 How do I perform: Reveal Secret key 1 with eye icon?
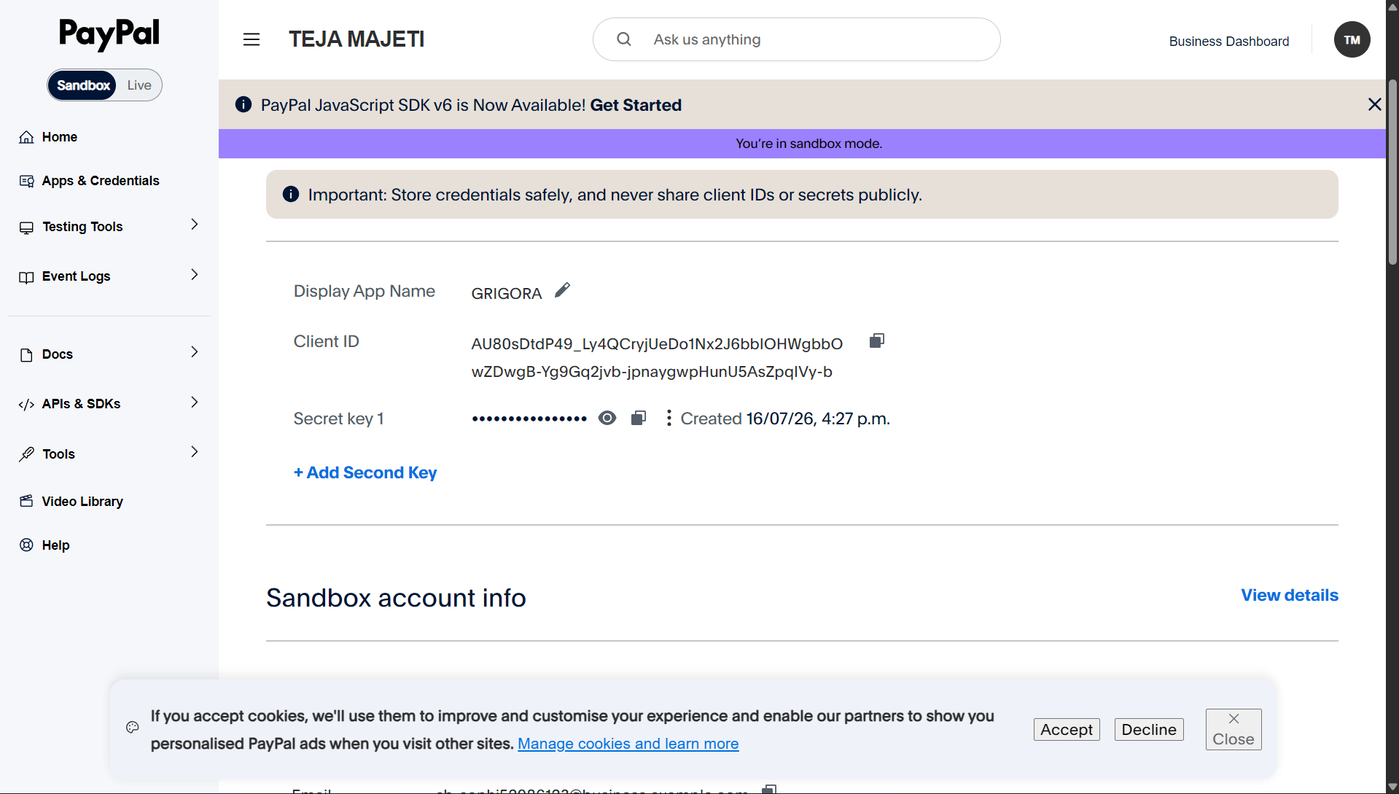607,418
